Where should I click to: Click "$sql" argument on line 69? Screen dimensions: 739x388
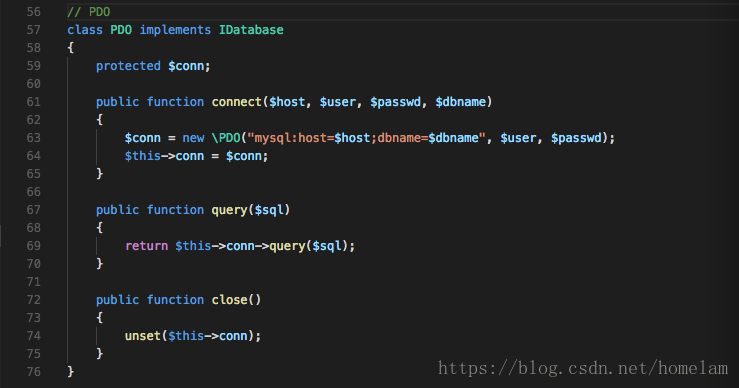(x=327, y=246)
